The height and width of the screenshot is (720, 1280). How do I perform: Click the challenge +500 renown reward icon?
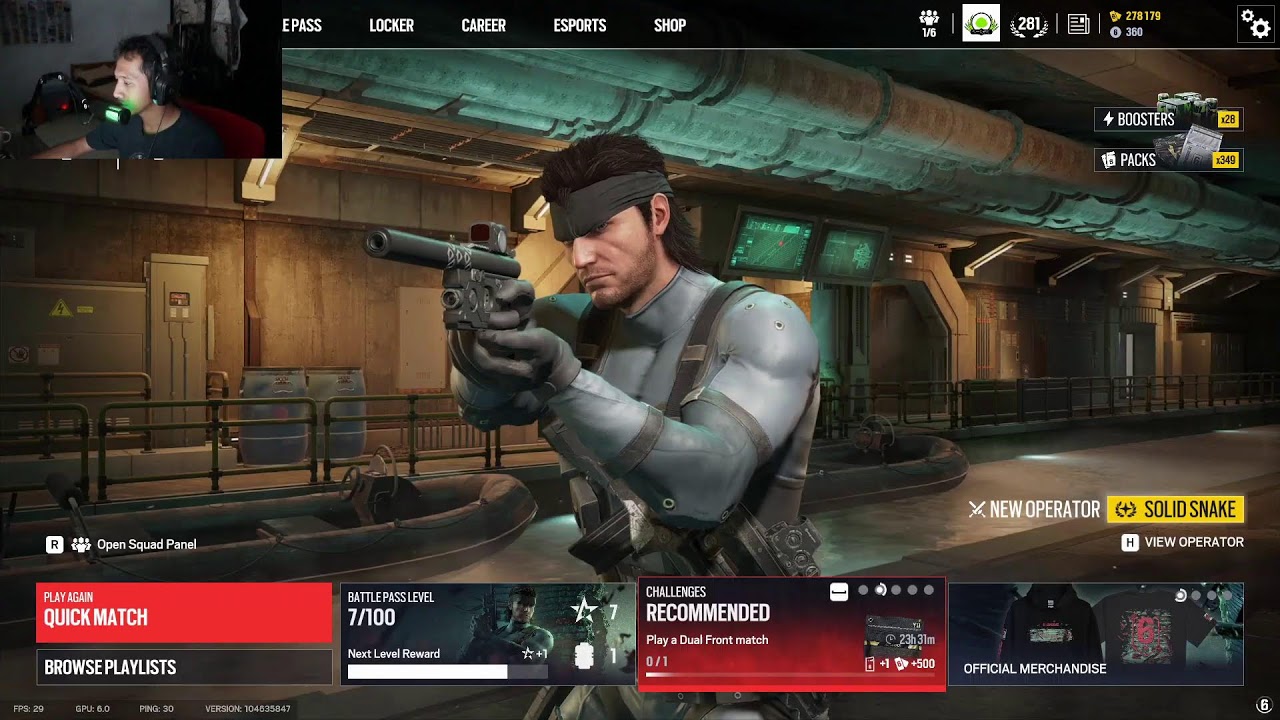[x=914, y=664]
